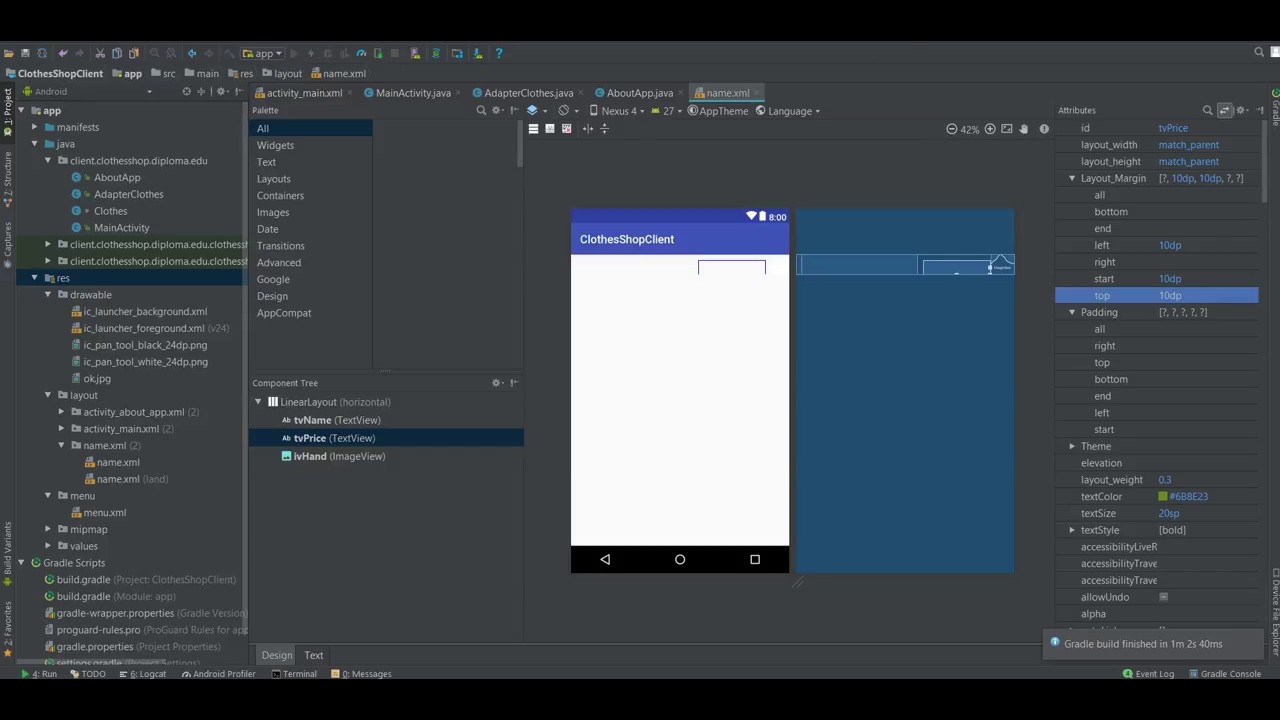Zoom out the design preview with minus icon
Screen dimensions: 1280x720
pyautogui.click(x=952, y=129)
